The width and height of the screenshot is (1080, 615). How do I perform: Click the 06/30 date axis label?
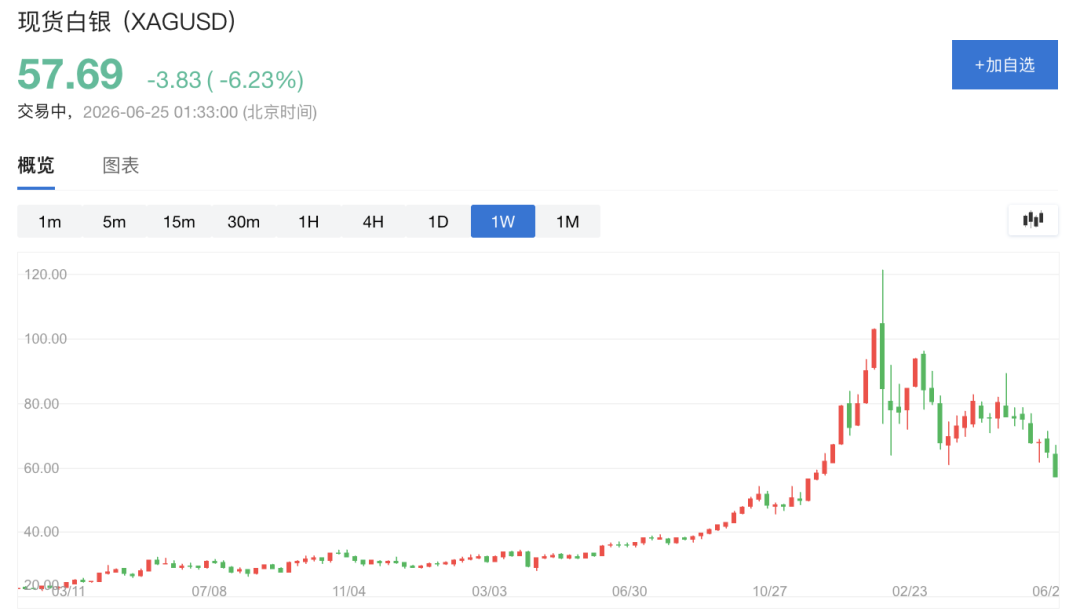[x=630, y=591]
